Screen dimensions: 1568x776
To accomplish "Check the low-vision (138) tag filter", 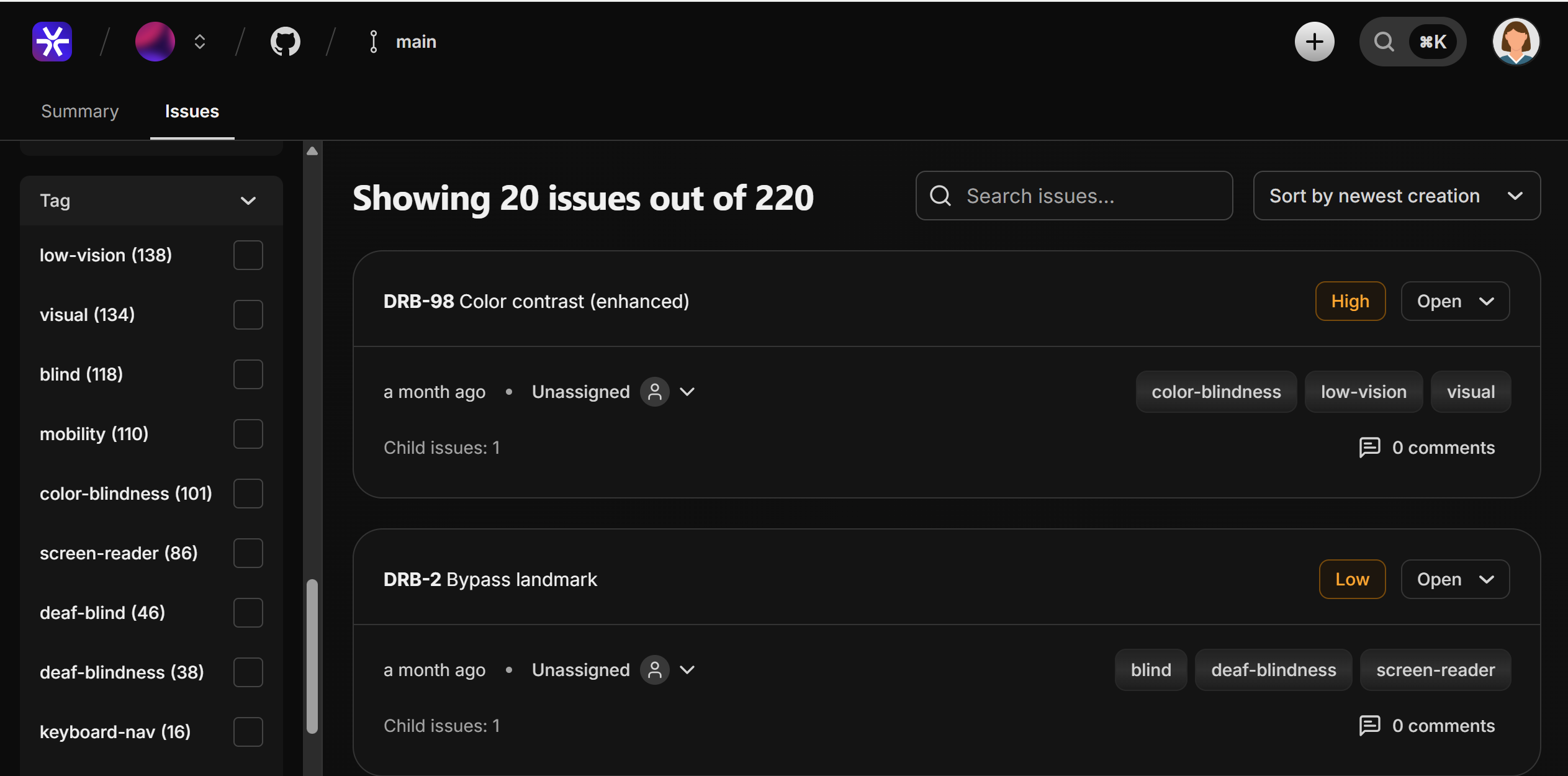I will tap(247, 255).
